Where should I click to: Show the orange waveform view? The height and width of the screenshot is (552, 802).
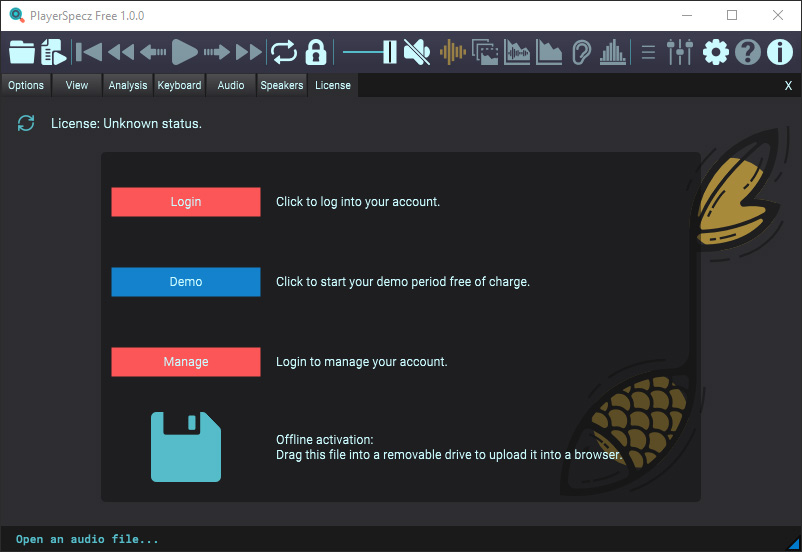click(453, 52)
